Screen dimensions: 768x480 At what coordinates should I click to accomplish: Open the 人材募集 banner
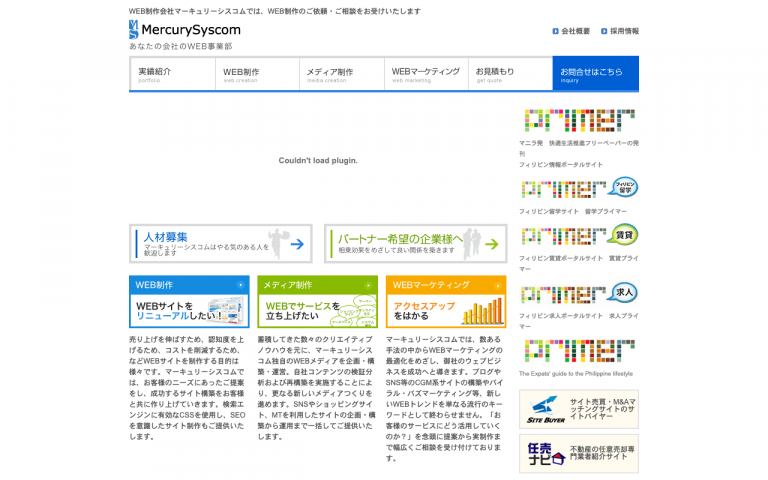click(221, 243)
